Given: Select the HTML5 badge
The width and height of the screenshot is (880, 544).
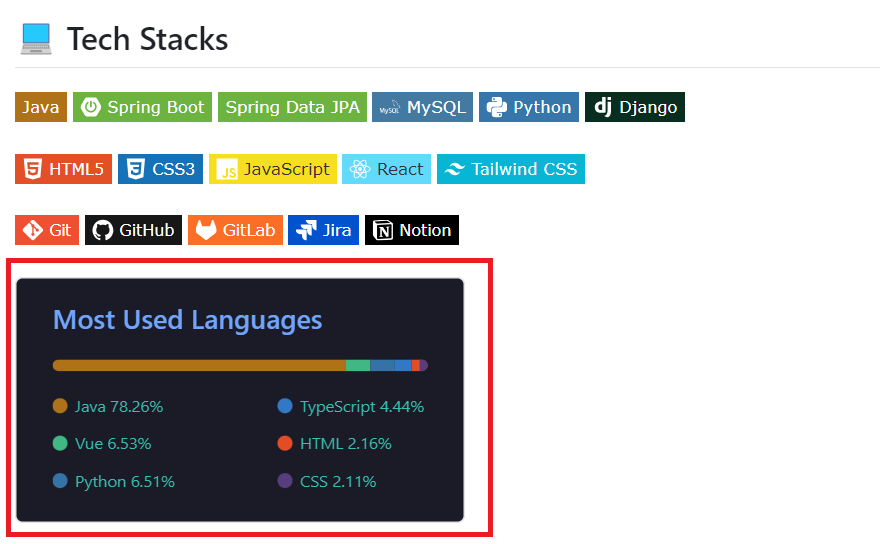Looking at the screenshot, I should tap(63, 169).
